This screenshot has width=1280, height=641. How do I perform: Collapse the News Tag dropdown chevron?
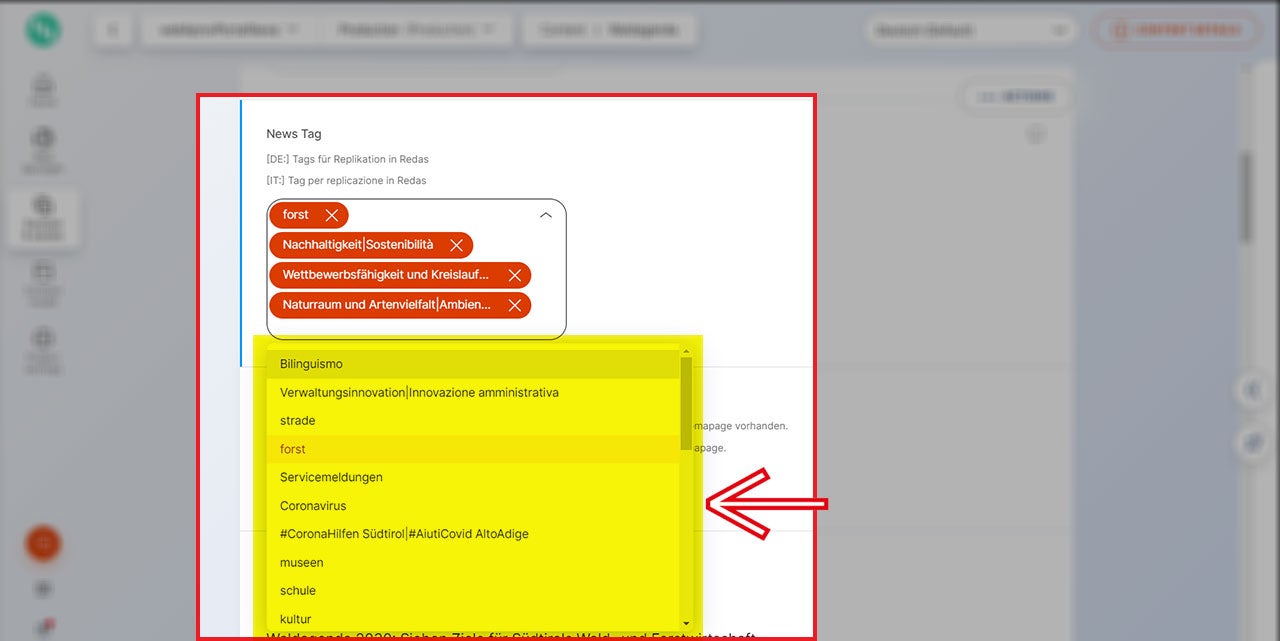(546, 215)
